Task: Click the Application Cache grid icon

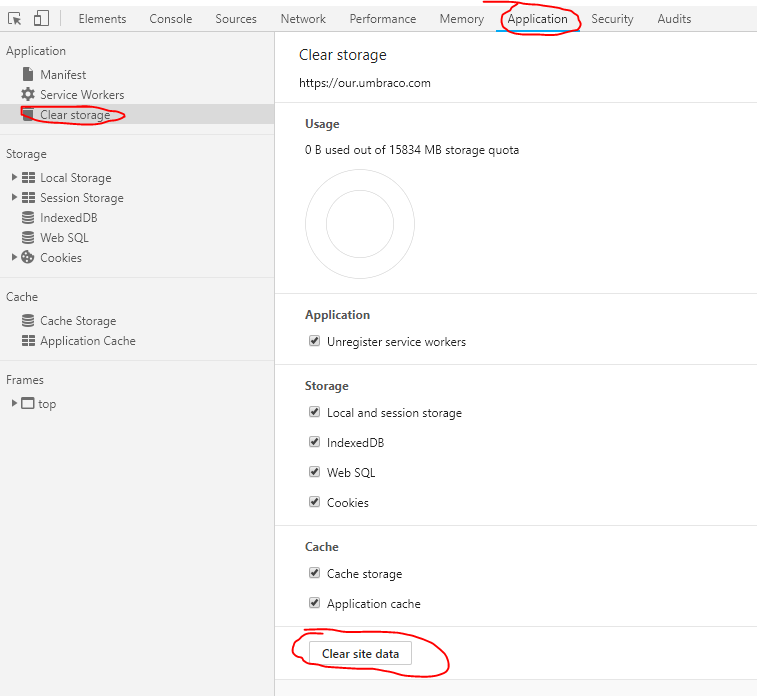Action: pos(28,341)
